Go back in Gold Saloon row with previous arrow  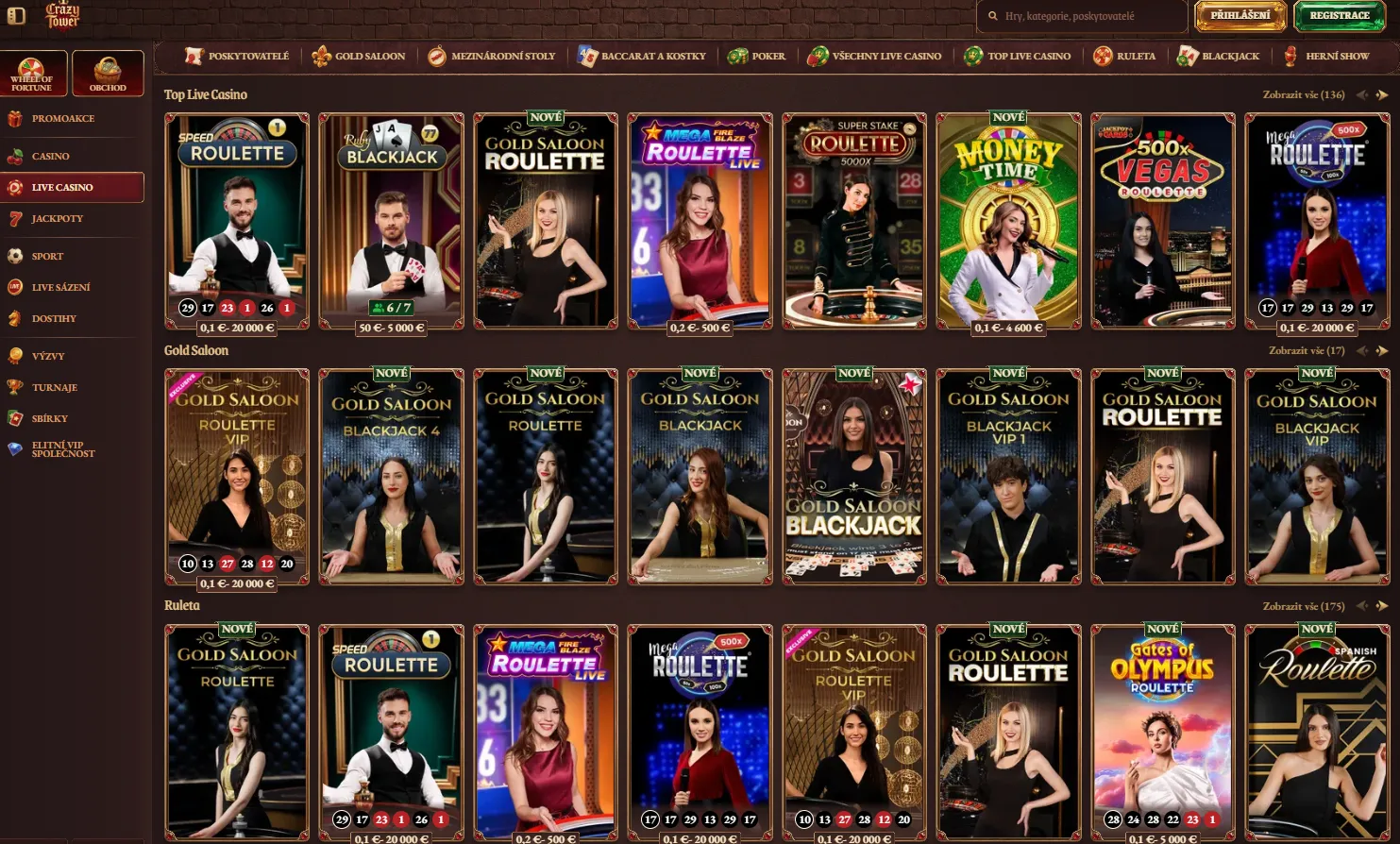(x=1362, y=350)
